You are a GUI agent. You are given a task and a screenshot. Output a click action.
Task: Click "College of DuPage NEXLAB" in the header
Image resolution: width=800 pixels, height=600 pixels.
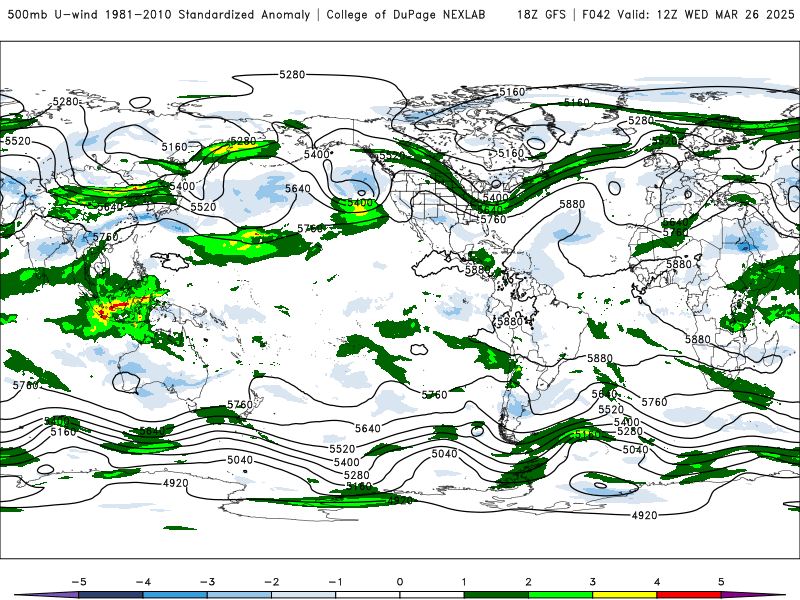pyautogui.click(x=406, y=14)
